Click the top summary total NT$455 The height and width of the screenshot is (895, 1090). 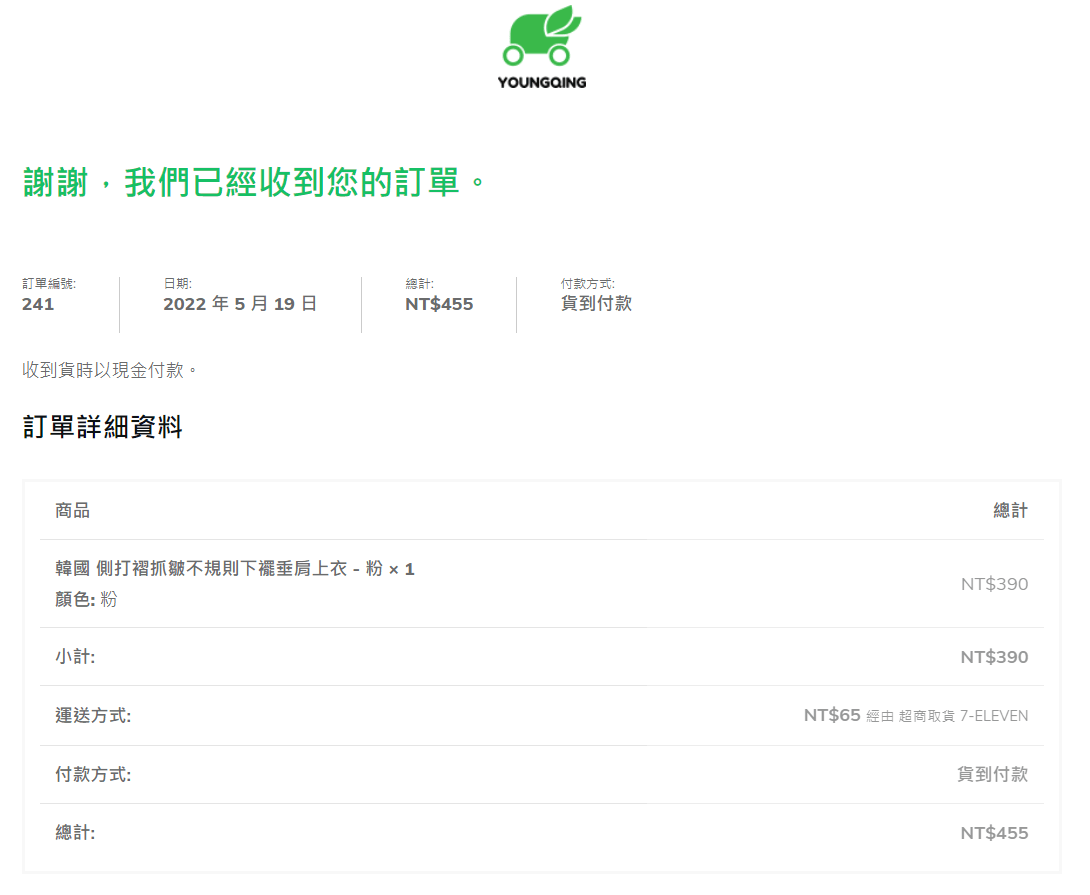[439, 305]
